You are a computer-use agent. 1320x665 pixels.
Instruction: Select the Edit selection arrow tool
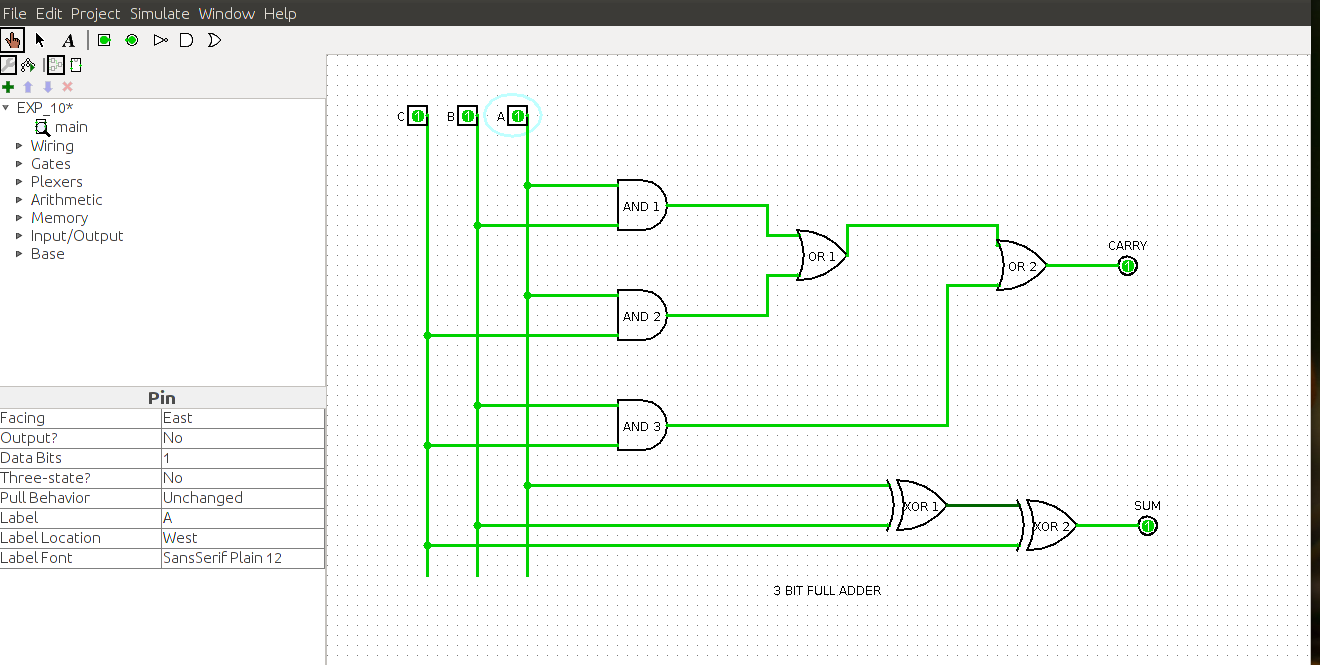(x=39, y=40)
